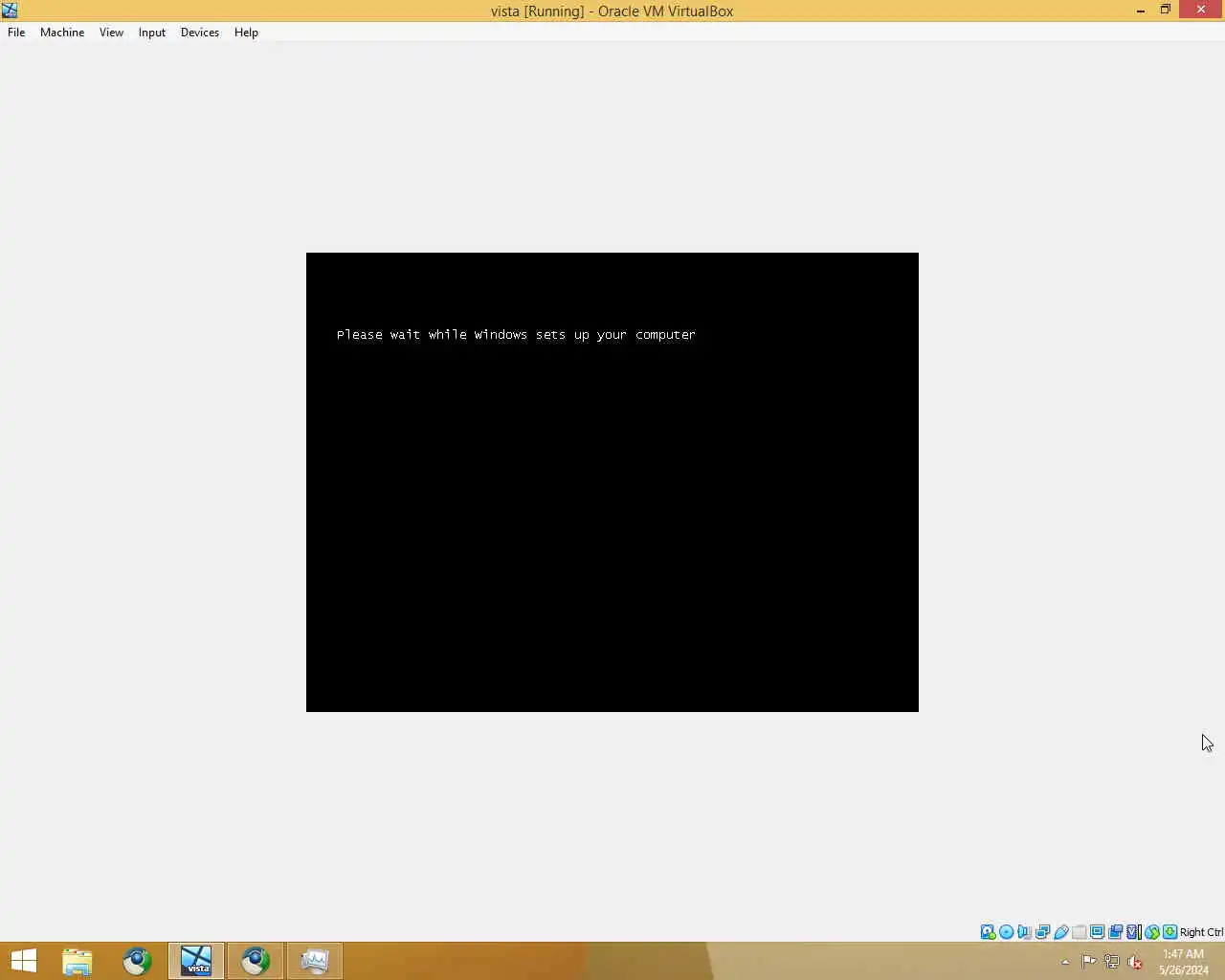The height and width of the screenshot is (980, 1225).
Task: Click the audio status indicator
Action: tap(1024, 932)
